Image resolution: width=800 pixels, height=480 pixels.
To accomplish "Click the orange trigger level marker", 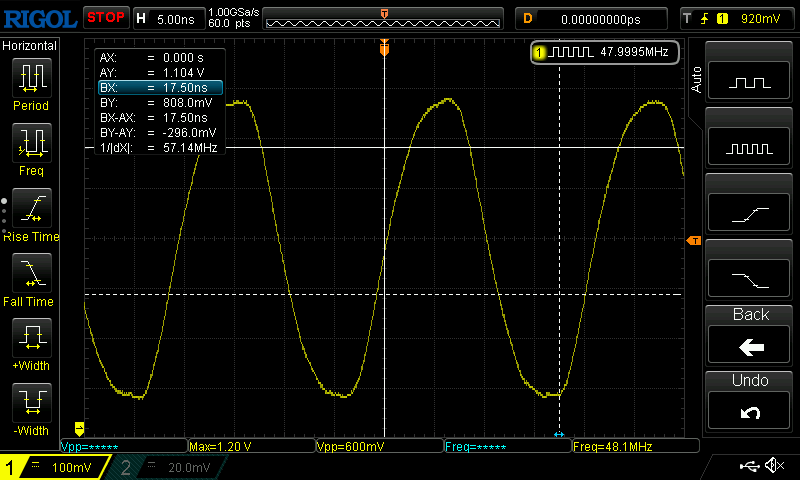I will [692, 242].
